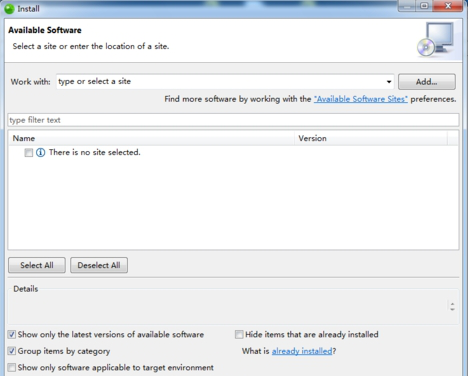Open the 'Work with' site dropdown arrow
The height and width of the screenshot is (391, 468).
click(389, 82)
